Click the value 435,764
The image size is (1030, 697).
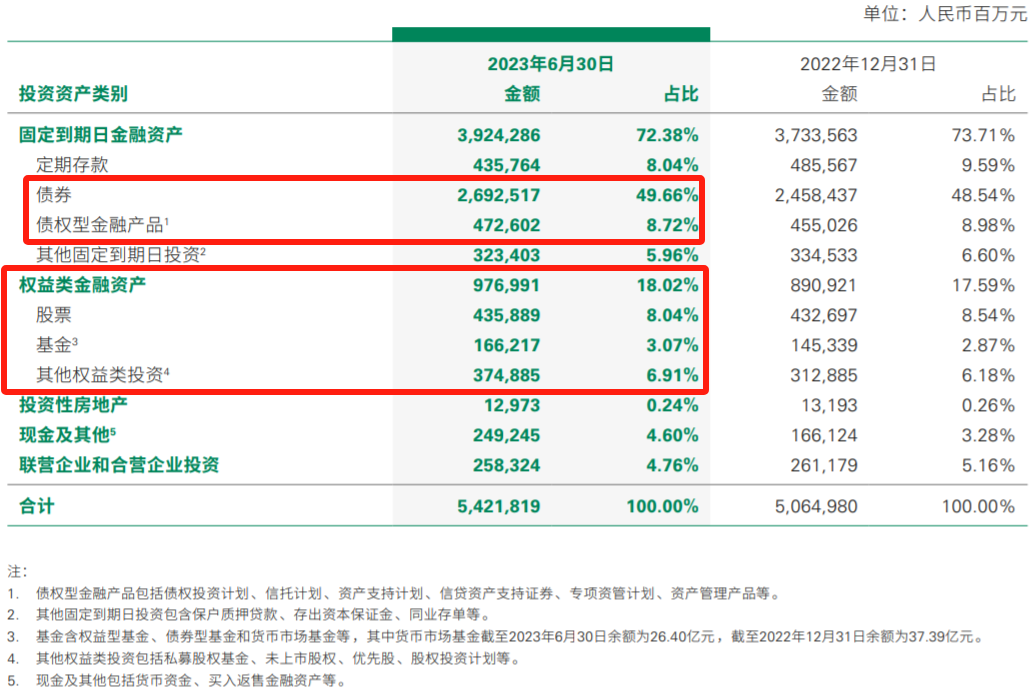tap(506, 166)
